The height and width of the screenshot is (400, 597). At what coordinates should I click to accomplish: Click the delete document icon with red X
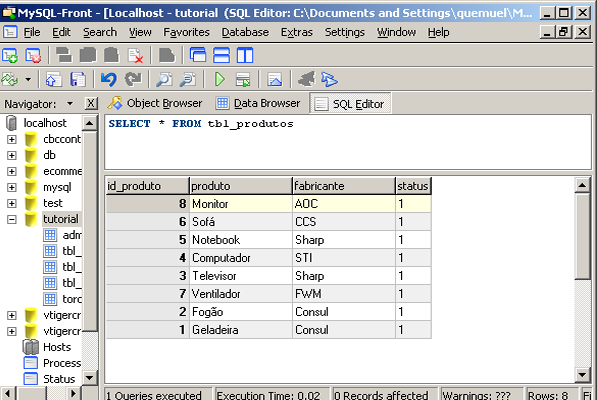tap(135, 56)
